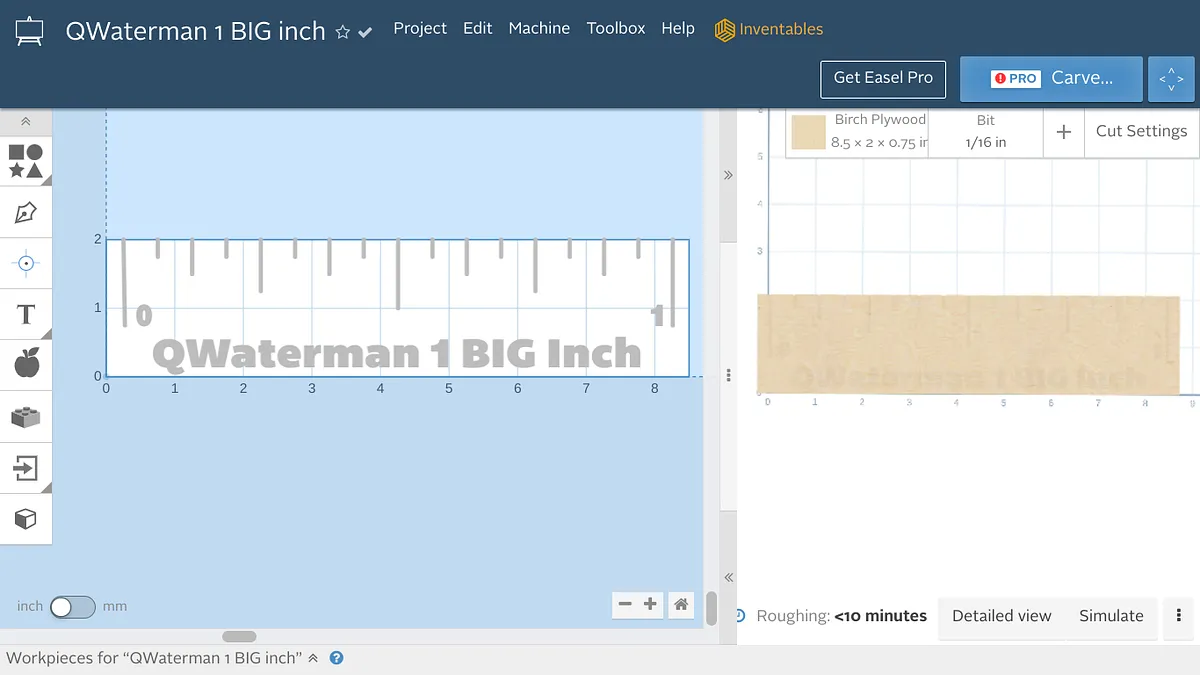Open the Machine menu
The width and height of the screenshot is (1200, 675).
click(538, 28)
